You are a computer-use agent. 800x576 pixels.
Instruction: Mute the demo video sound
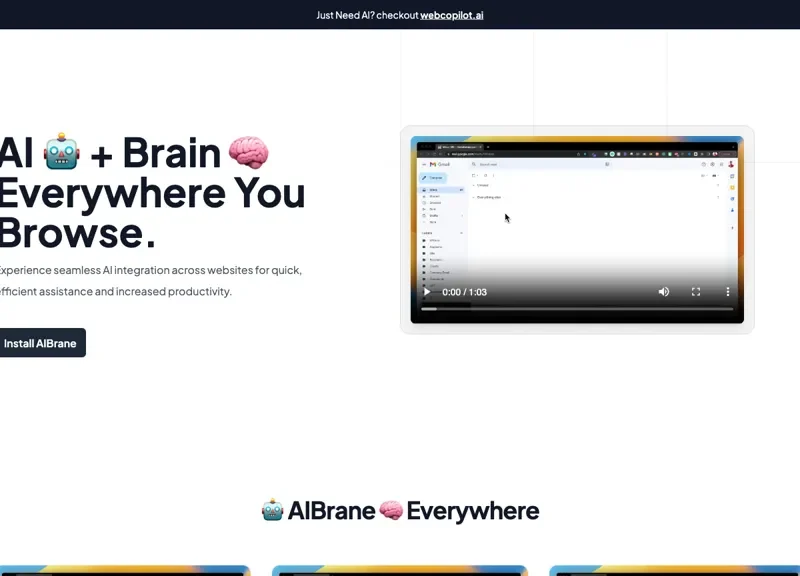tap(663, 292)
